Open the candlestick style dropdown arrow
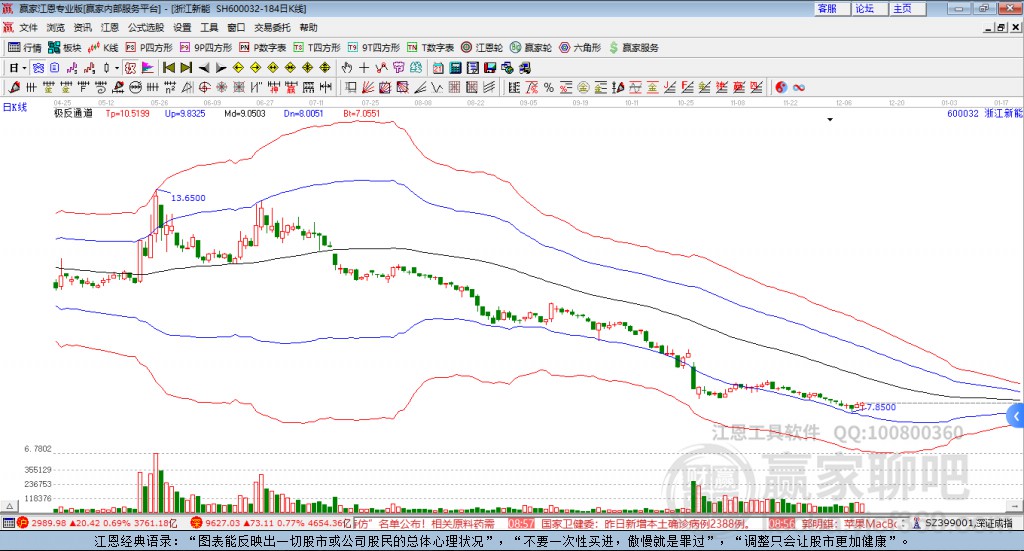Viewport: 1024px width, 551px height. 117,68
